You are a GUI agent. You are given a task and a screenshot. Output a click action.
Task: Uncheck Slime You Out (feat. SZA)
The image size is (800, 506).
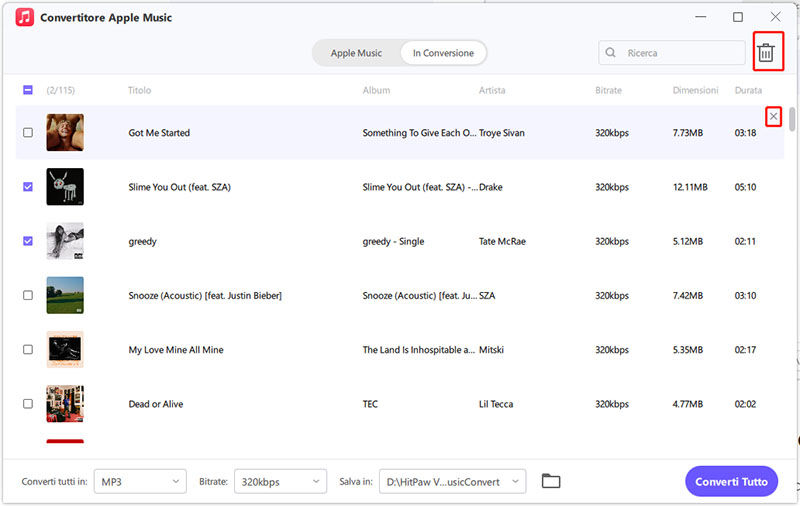(x=28, y=187)
